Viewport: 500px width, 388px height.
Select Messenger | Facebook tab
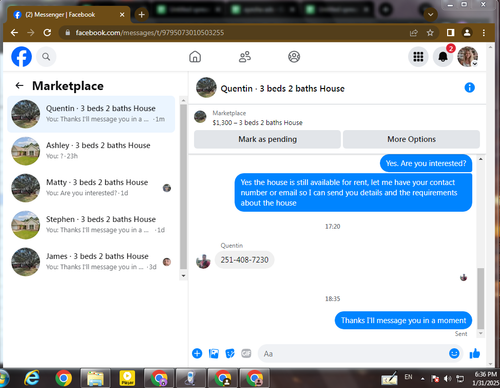pos(68,15)
